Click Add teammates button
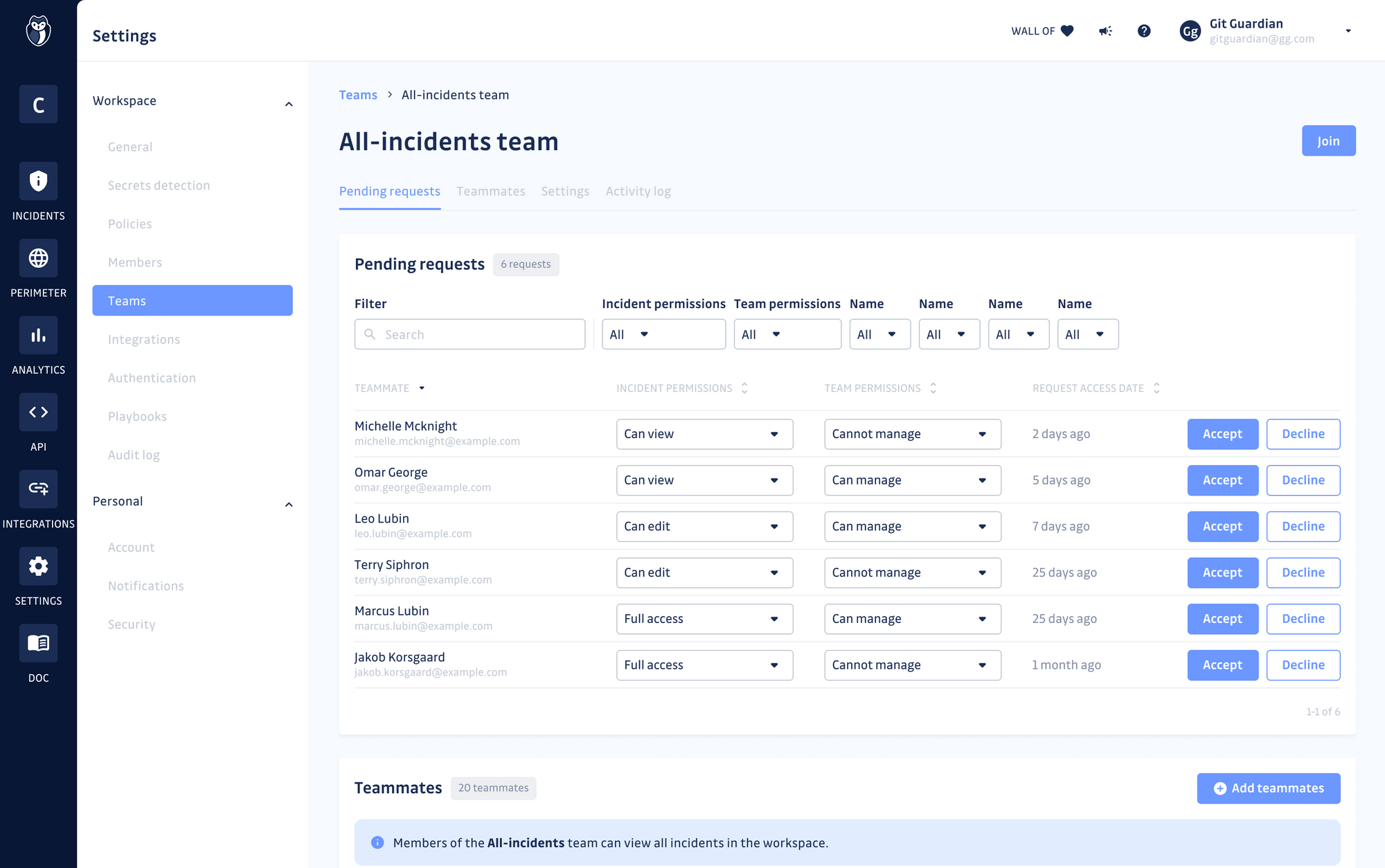Image resolution: width=1385 pixels, height=868 pixels. 1267,788
